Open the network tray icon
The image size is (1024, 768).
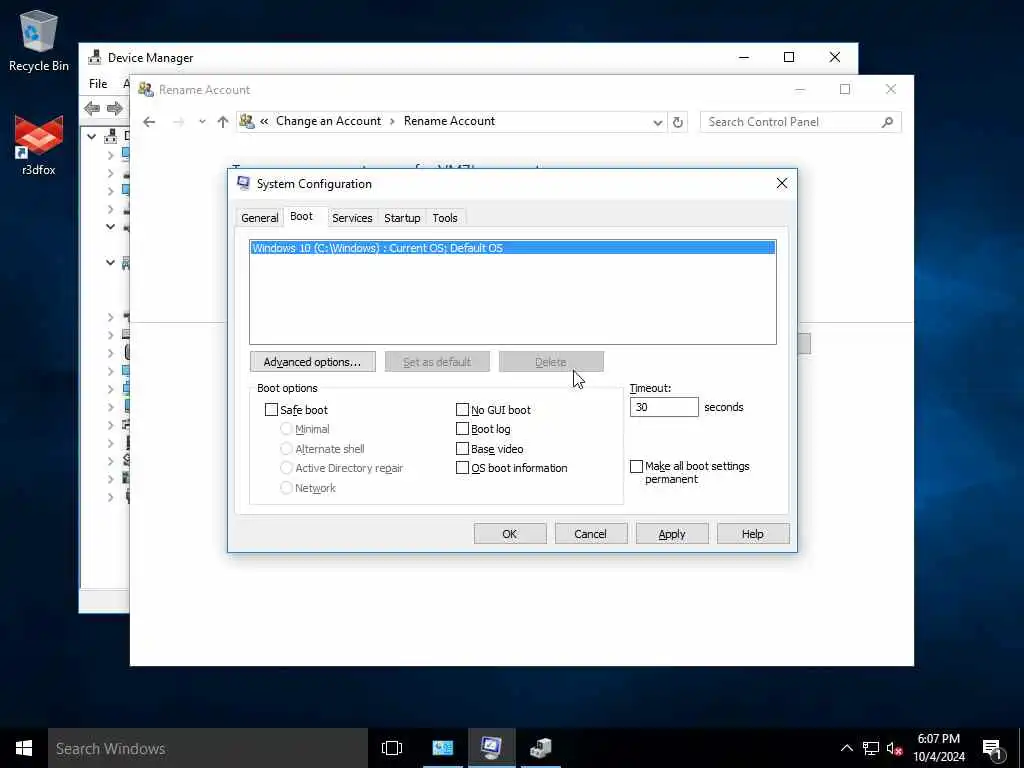click(x=871, y=748)
